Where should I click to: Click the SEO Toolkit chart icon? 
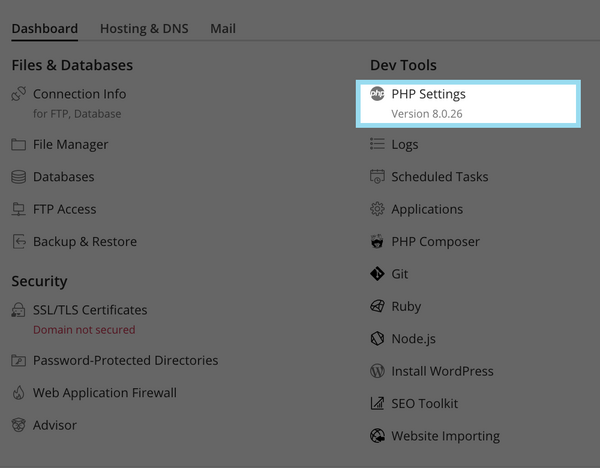click(x=377, y=404)
